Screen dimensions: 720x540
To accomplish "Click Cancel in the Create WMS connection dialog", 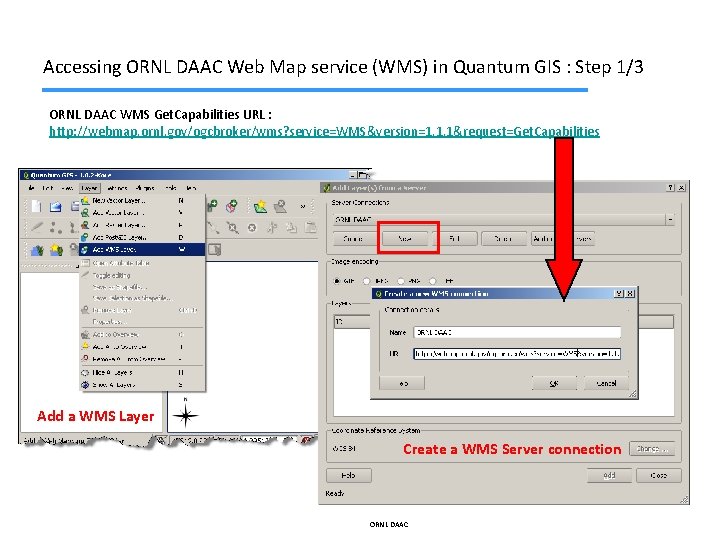I will 607,383.
